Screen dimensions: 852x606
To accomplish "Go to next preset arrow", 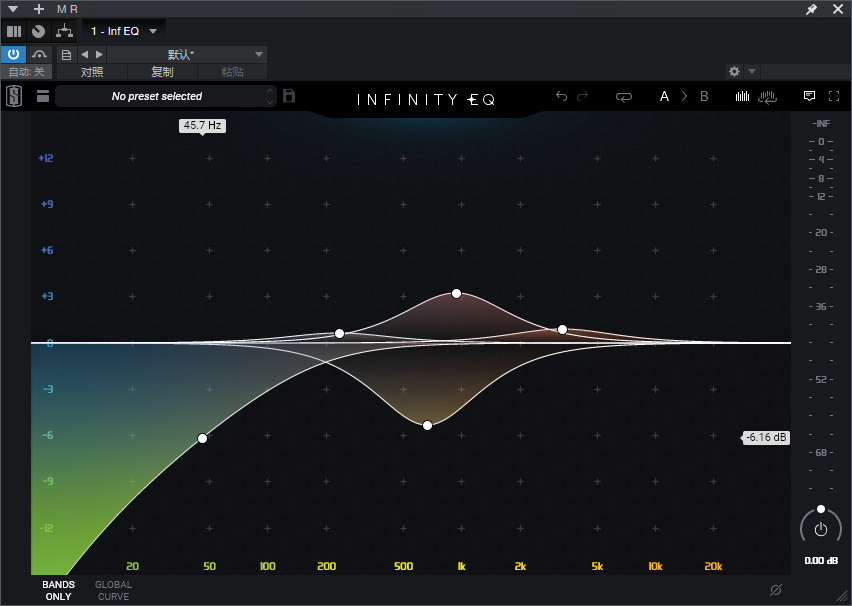I will pos(99,54).
